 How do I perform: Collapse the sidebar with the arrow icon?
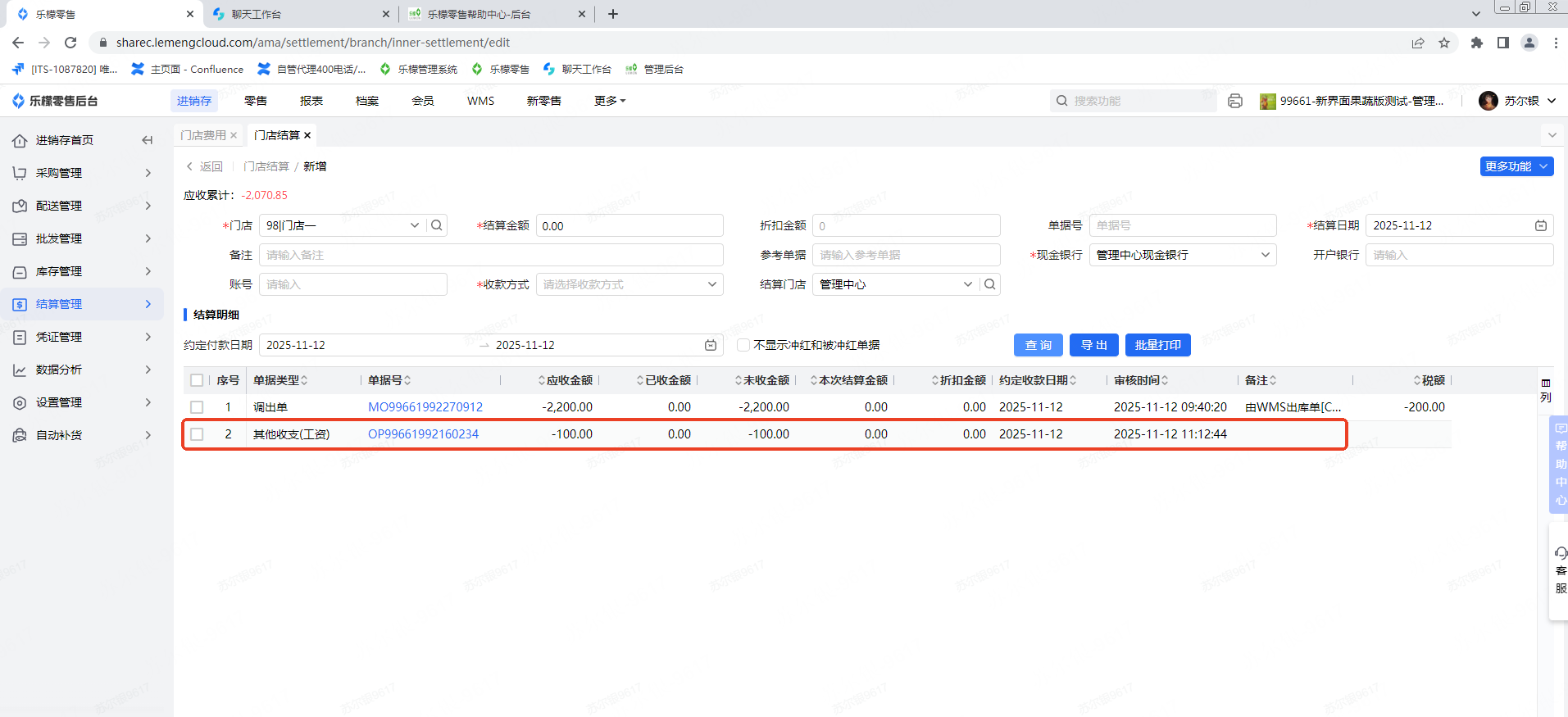click(148, 140)
